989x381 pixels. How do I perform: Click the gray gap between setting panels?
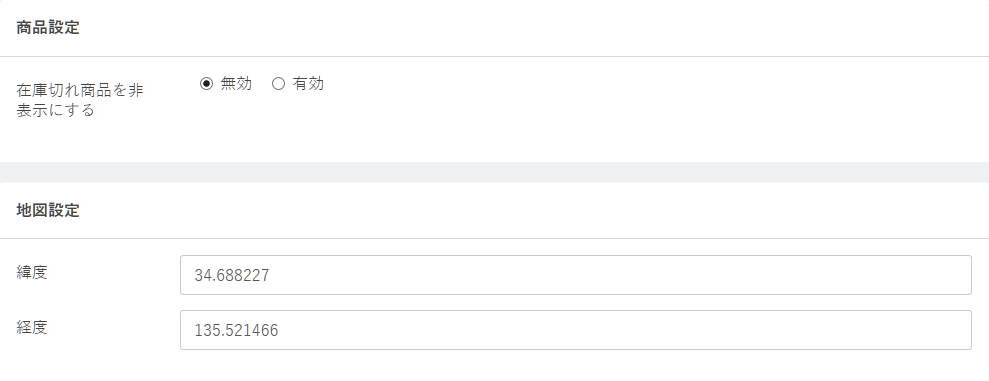tap(494, 172)
